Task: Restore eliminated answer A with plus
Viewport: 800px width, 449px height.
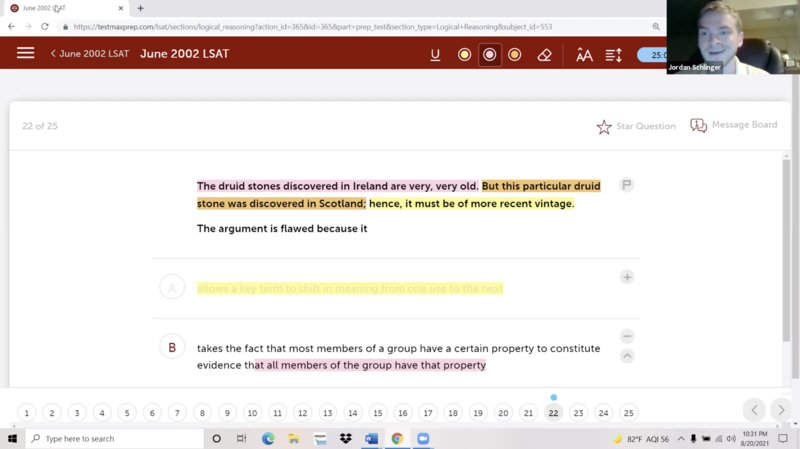Action: (627, 277)
